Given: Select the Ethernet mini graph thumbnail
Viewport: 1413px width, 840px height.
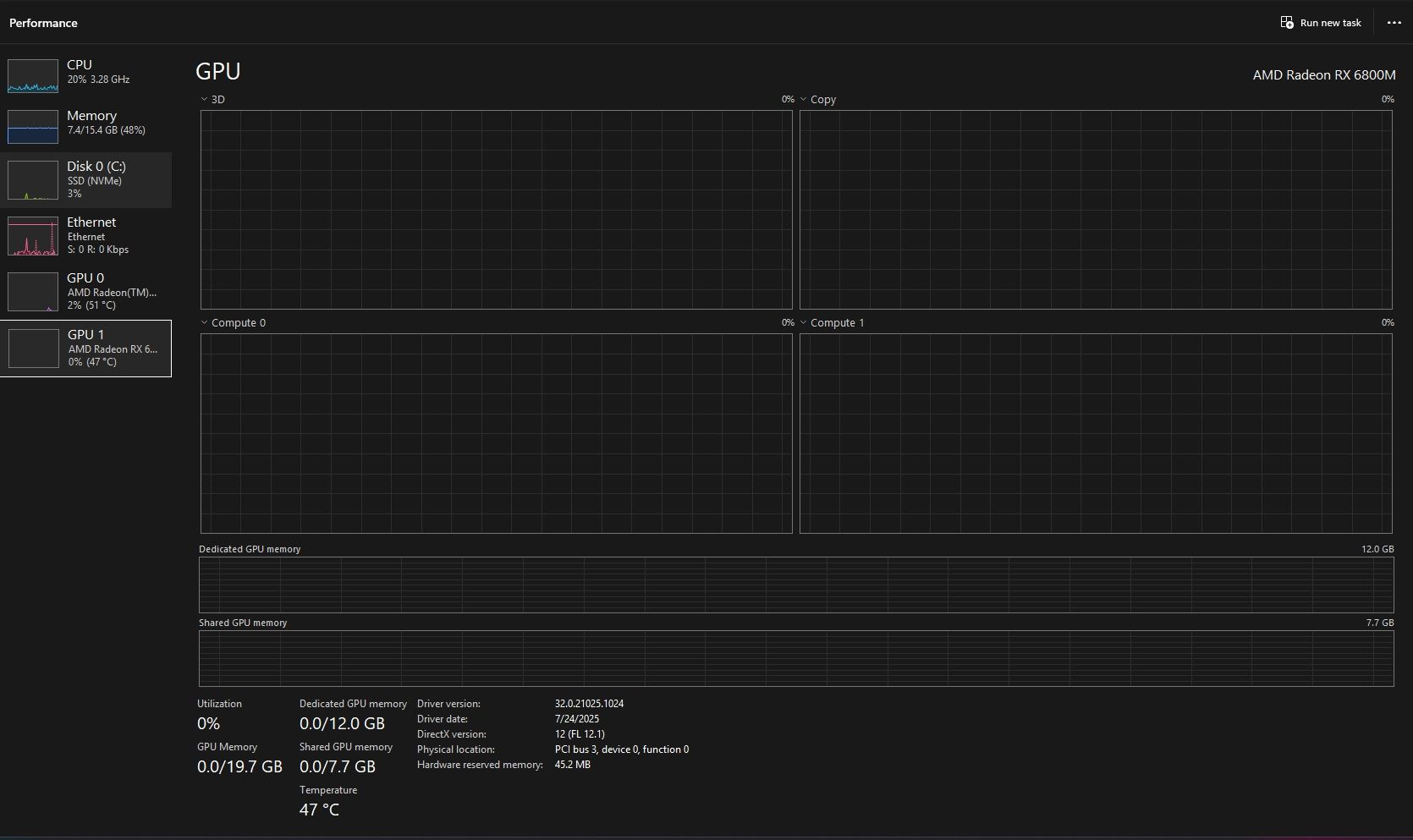Looking at the screenshot, I should [x=33, y=236].
